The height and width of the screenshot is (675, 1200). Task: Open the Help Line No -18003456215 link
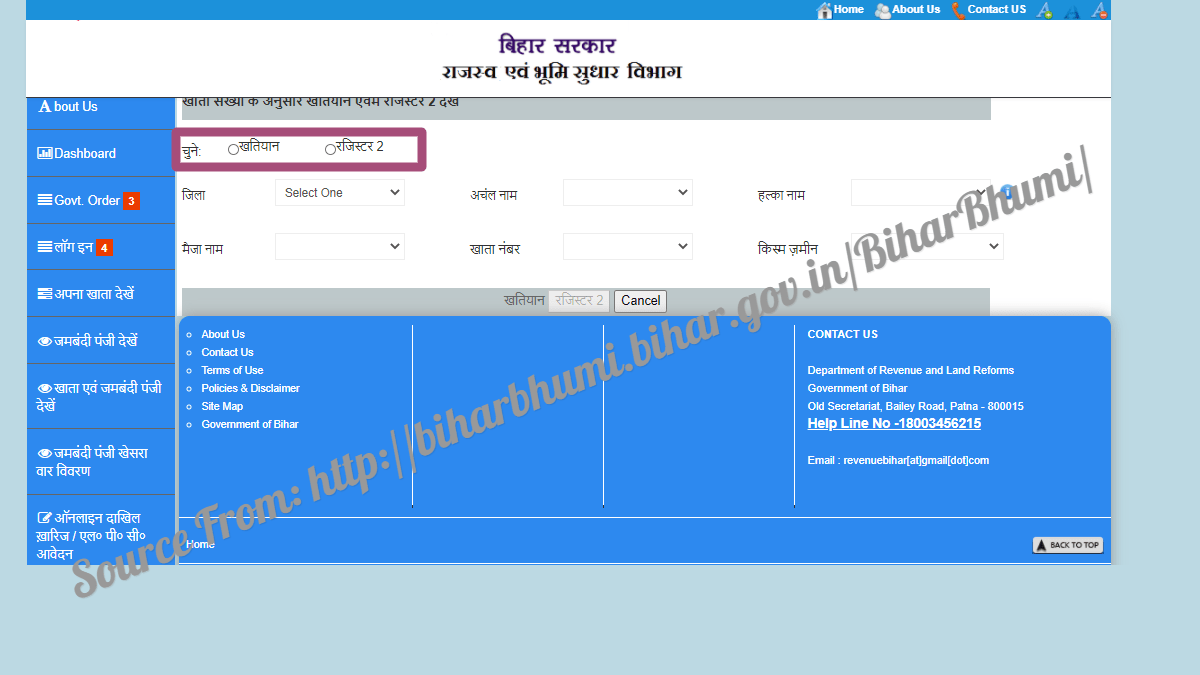[x=894, y=423]
